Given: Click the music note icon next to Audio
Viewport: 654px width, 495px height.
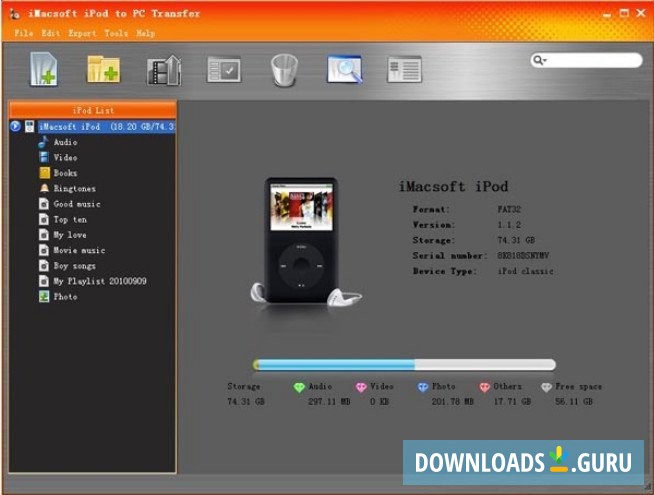Looking at the screenshot, I should click(x=43, y=142).
